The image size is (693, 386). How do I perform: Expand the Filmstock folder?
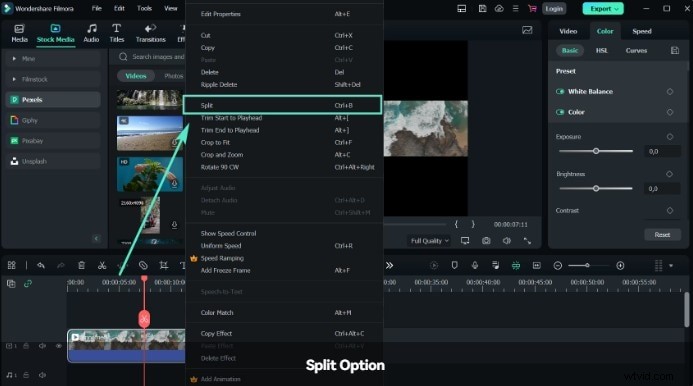(x=14, y=79)
